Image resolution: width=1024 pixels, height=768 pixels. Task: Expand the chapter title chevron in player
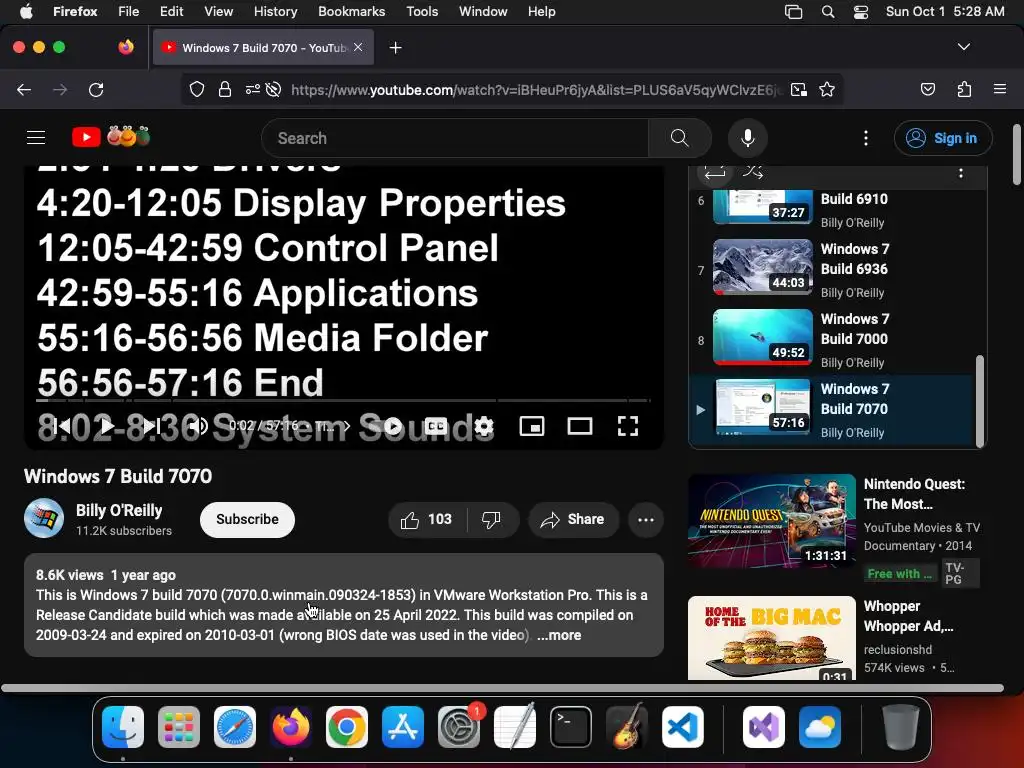[x=347, y=426]
